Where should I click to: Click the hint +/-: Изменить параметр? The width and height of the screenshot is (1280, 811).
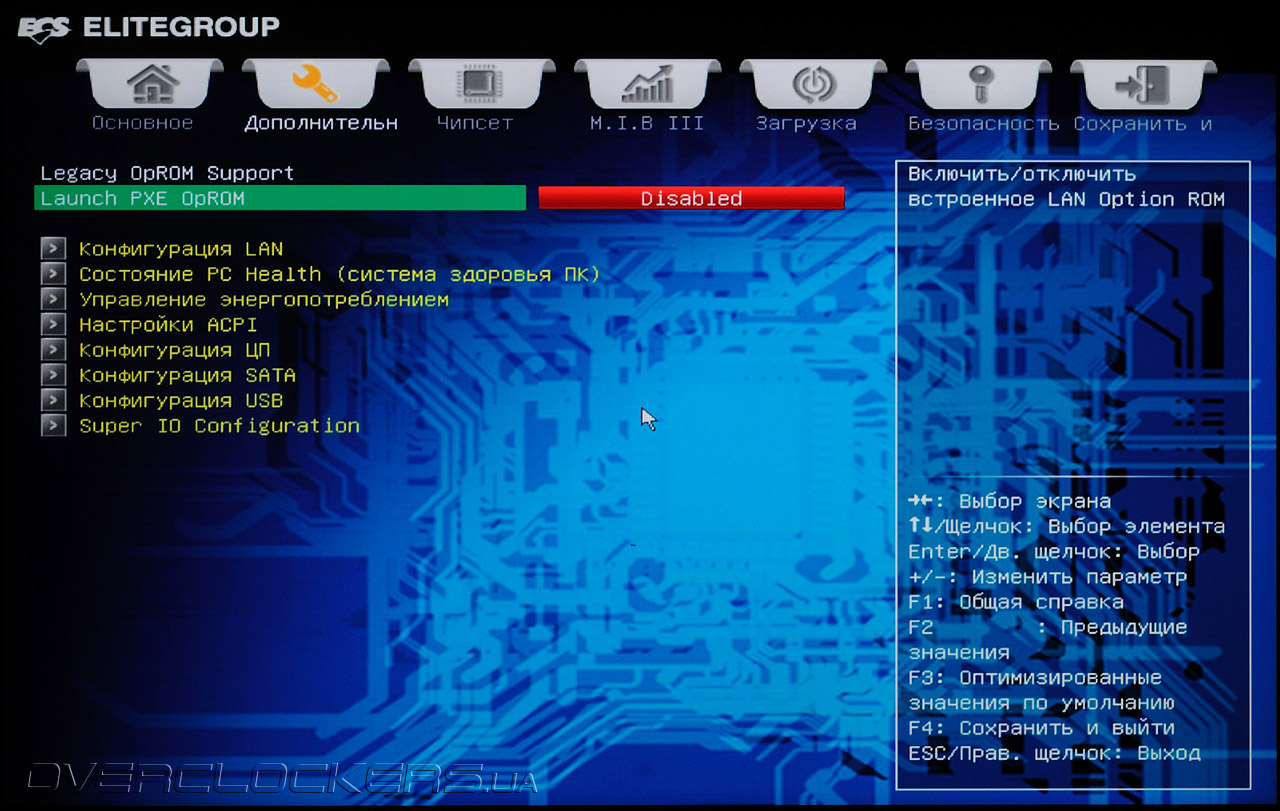click(1047, 577)
